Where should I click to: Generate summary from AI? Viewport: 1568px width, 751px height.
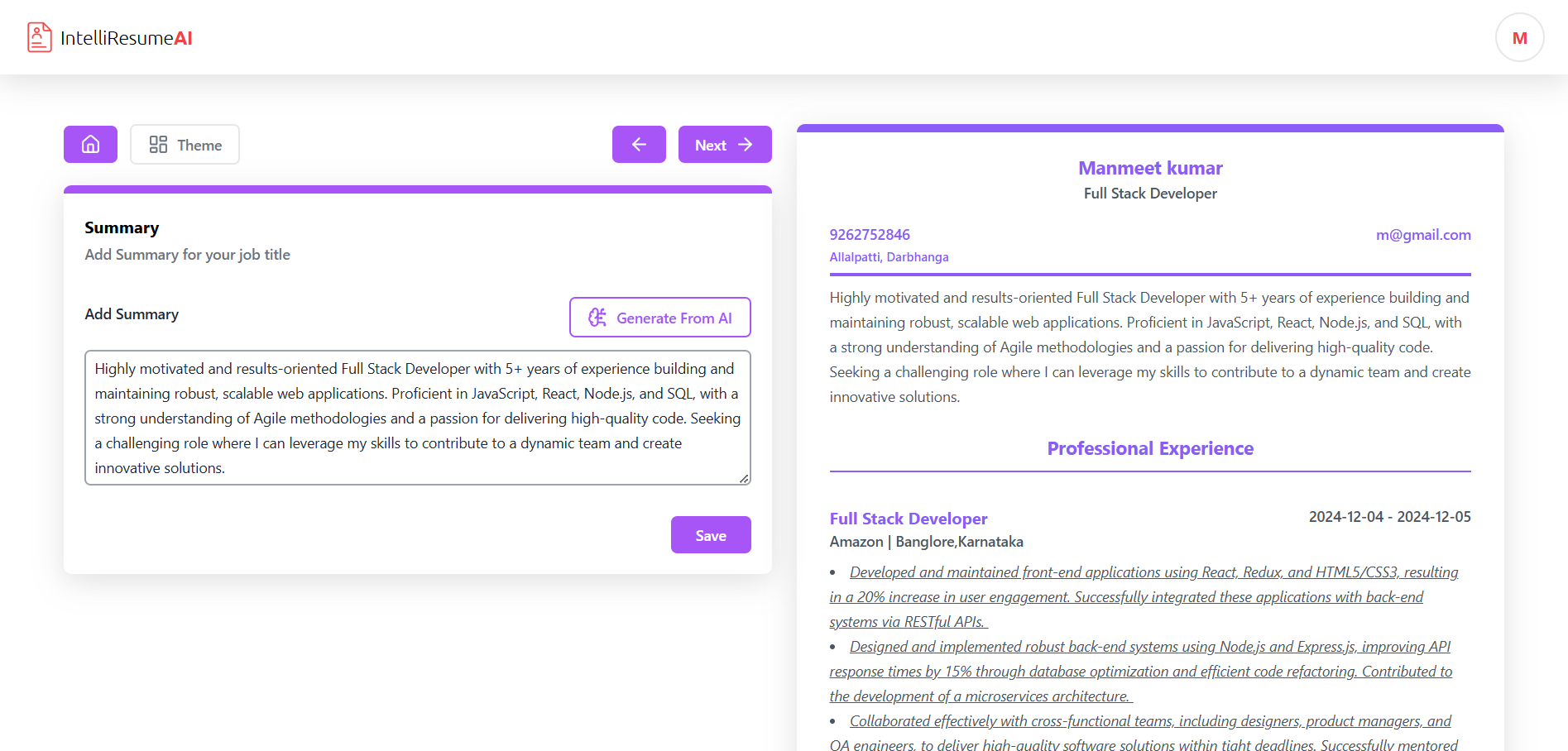[660, 318]
